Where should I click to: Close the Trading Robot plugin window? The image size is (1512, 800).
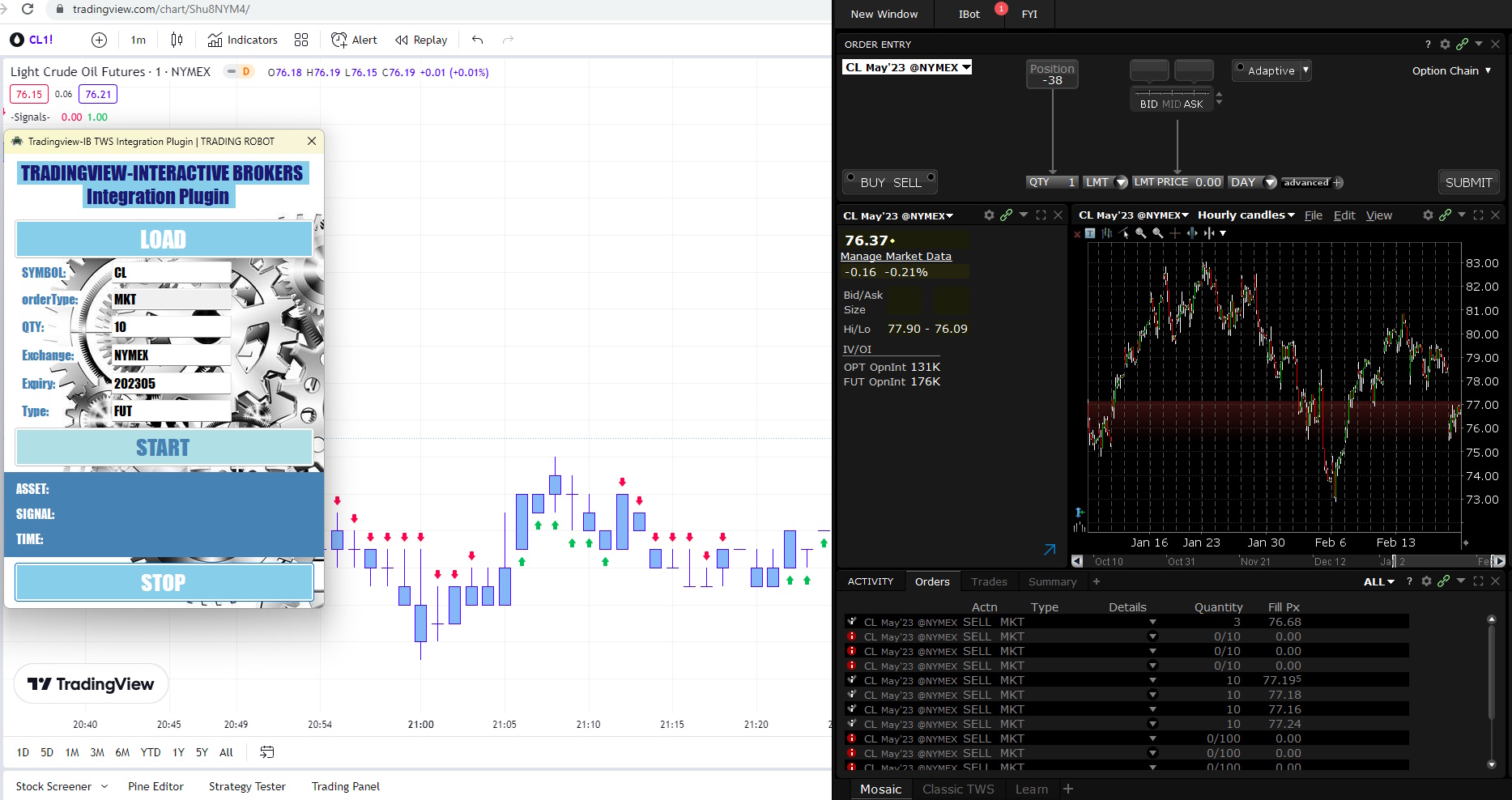click(312, 141)
